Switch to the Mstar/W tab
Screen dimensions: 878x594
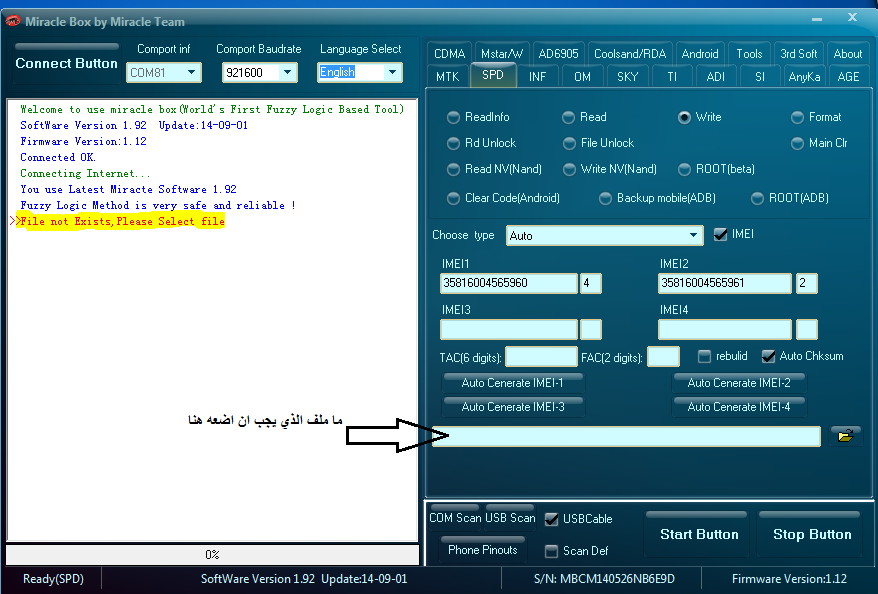(502, 54)
